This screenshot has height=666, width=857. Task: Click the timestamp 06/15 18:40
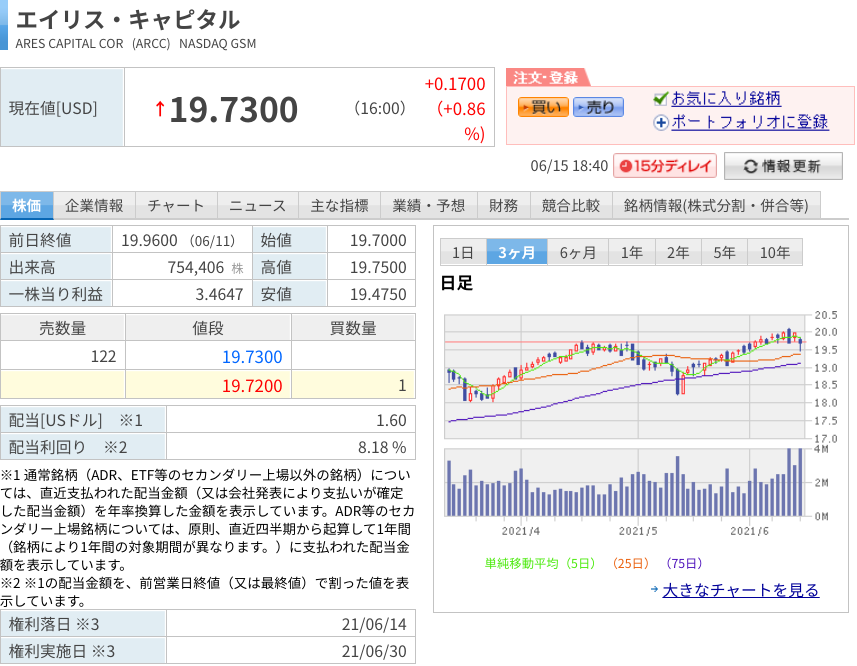click(x=569, y=166)
